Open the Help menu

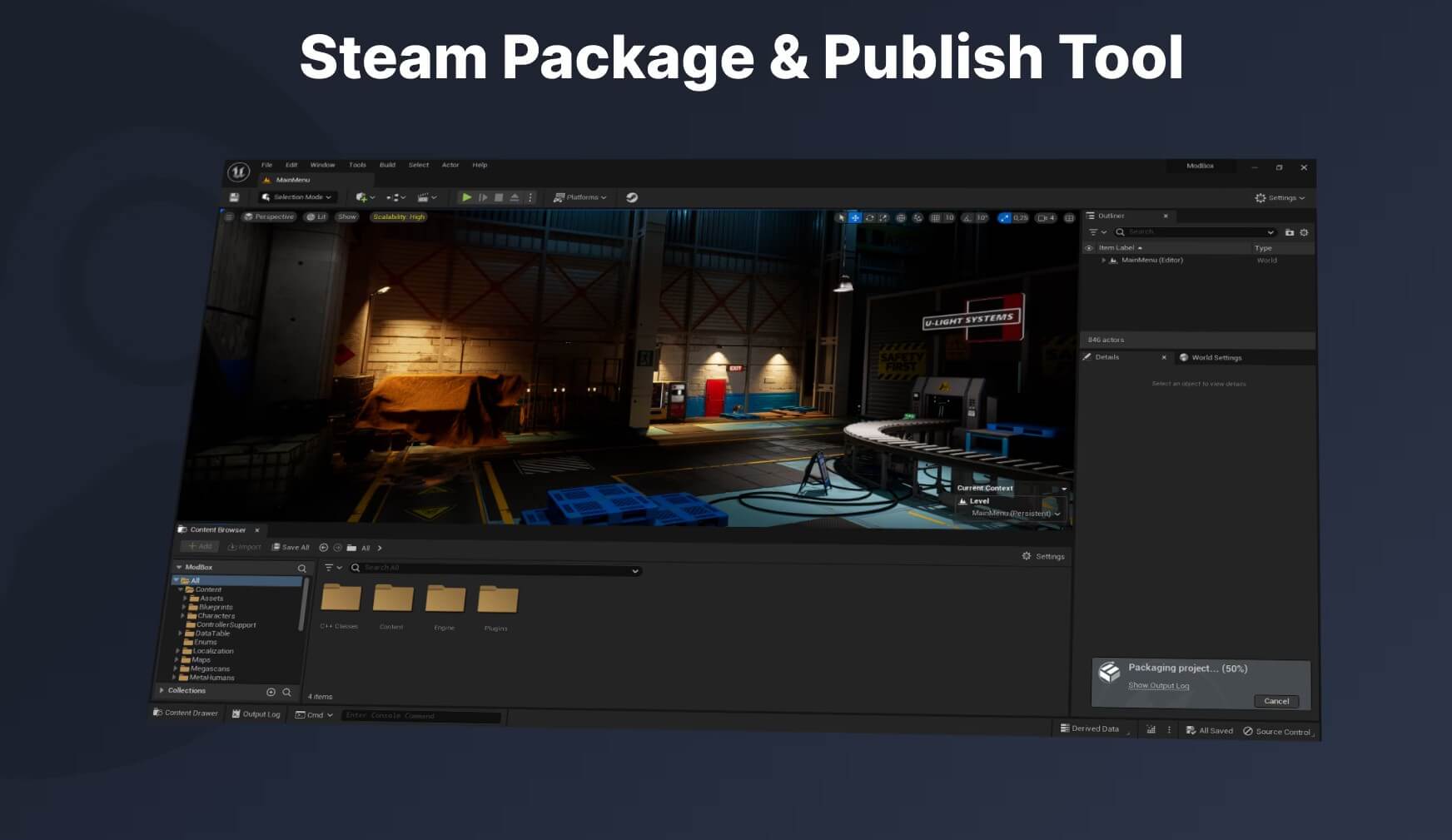click(x=480, y=165)
